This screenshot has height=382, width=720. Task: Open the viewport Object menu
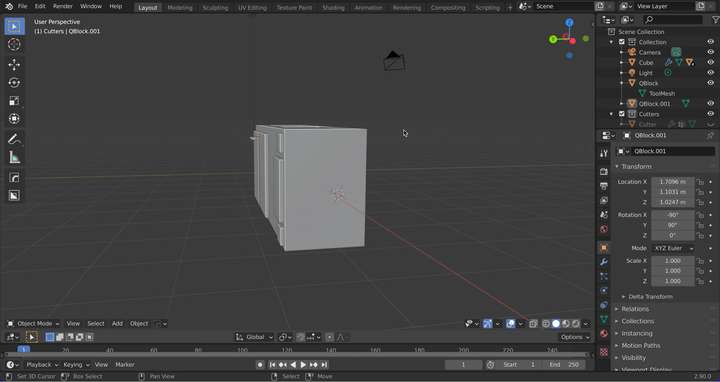click(x=139, y=324)
